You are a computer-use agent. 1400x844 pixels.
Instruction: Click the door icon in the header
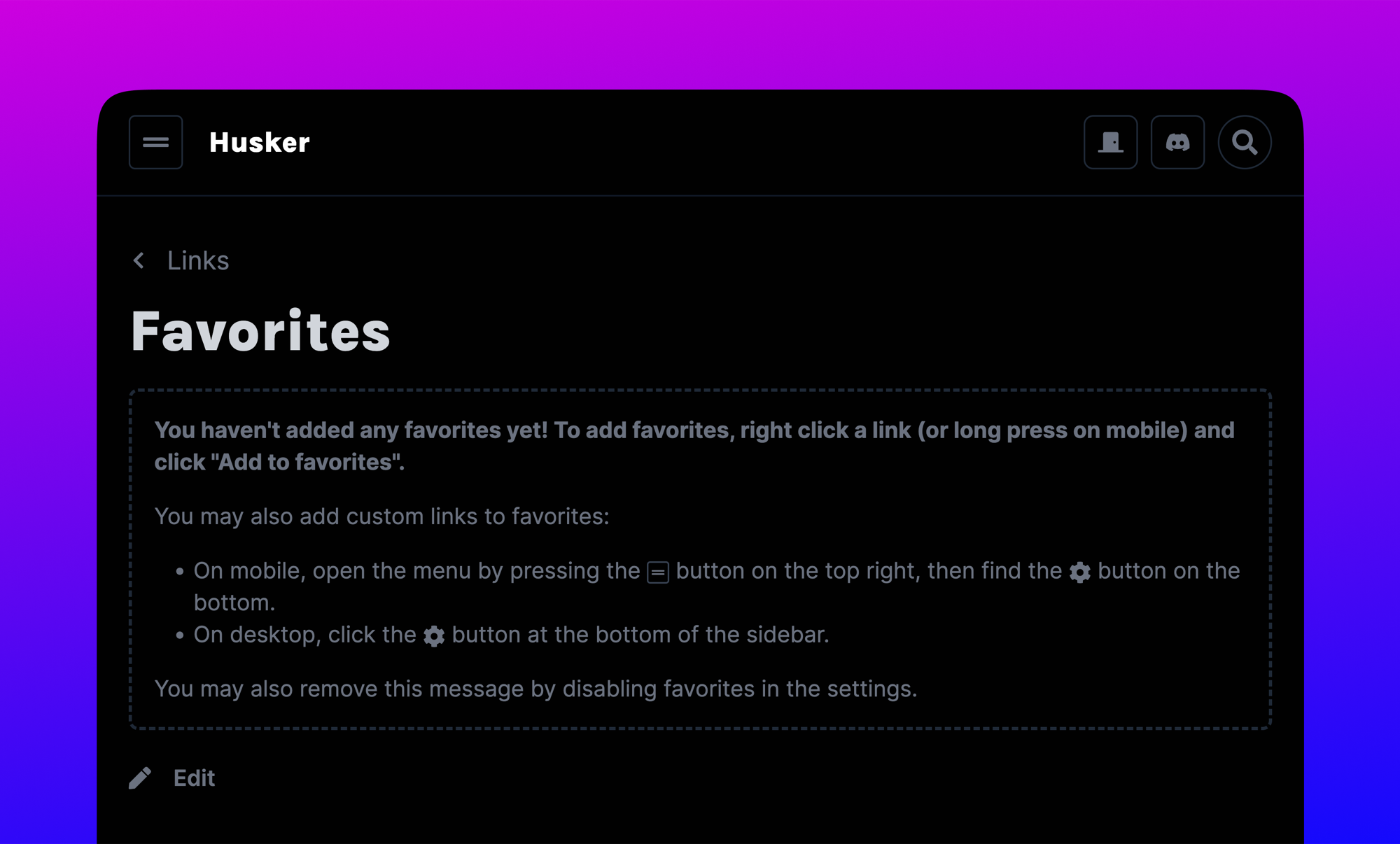pyautogui.click(x=1110, y=142)
